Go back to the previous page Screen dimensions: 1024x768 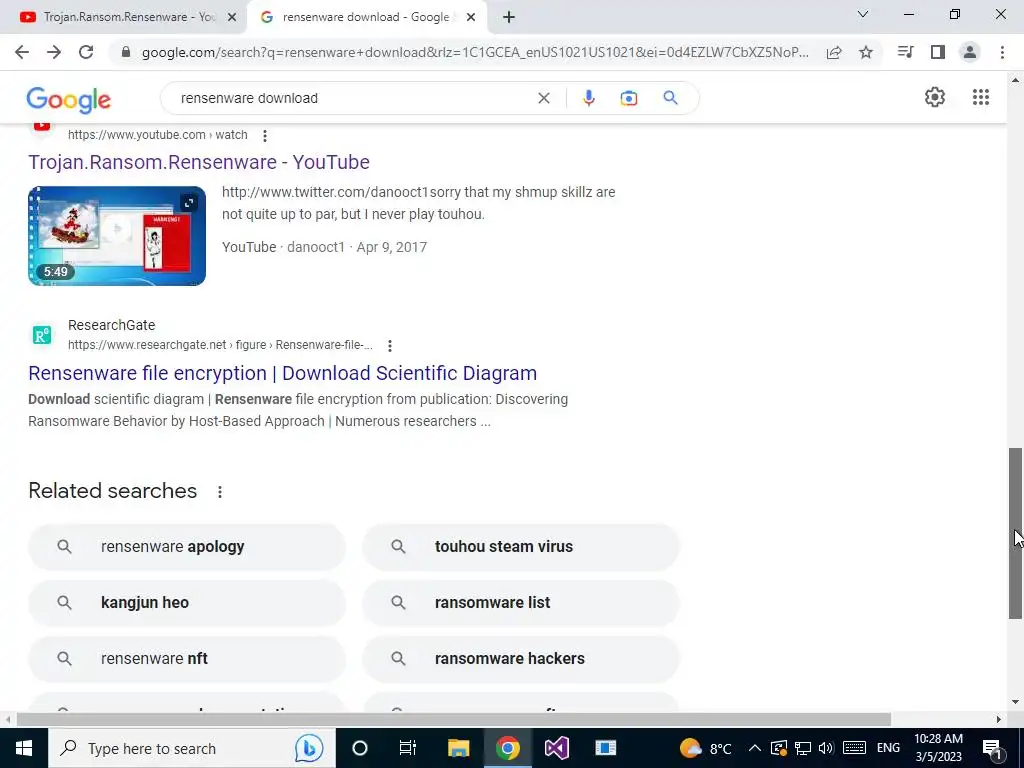click(22, 52)
